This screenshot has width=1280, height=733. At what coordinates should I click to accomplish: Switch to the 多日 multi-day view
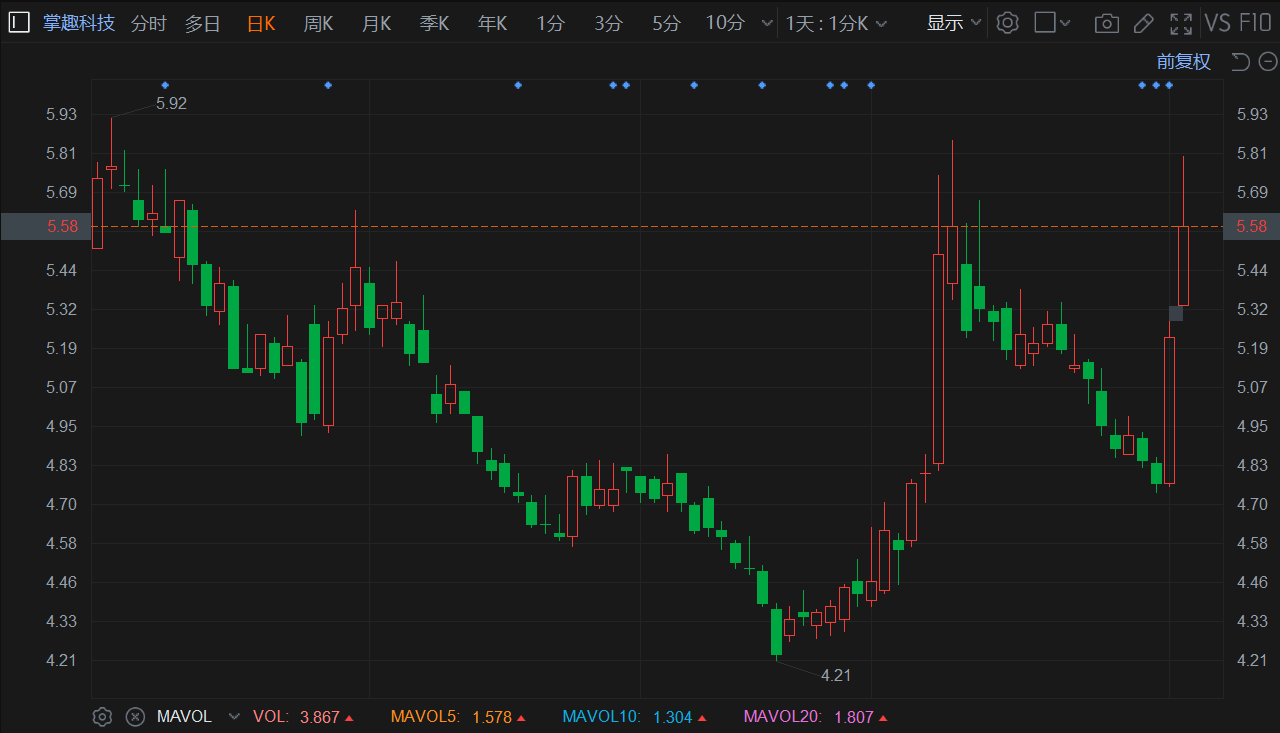(202, 23)
